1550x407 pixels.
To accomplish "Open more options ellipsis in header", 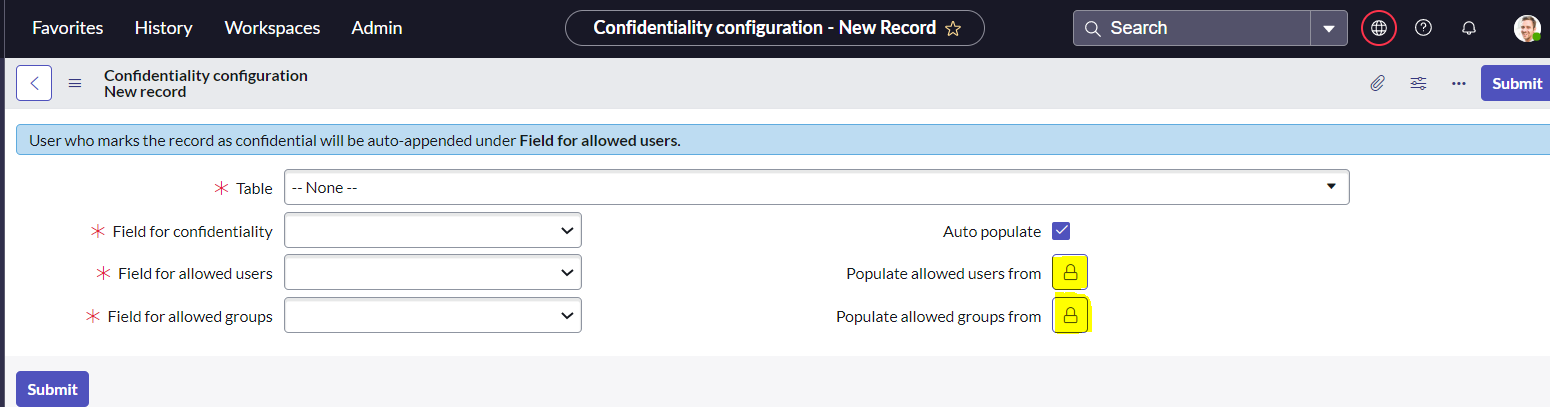I will coord(1459,83).
